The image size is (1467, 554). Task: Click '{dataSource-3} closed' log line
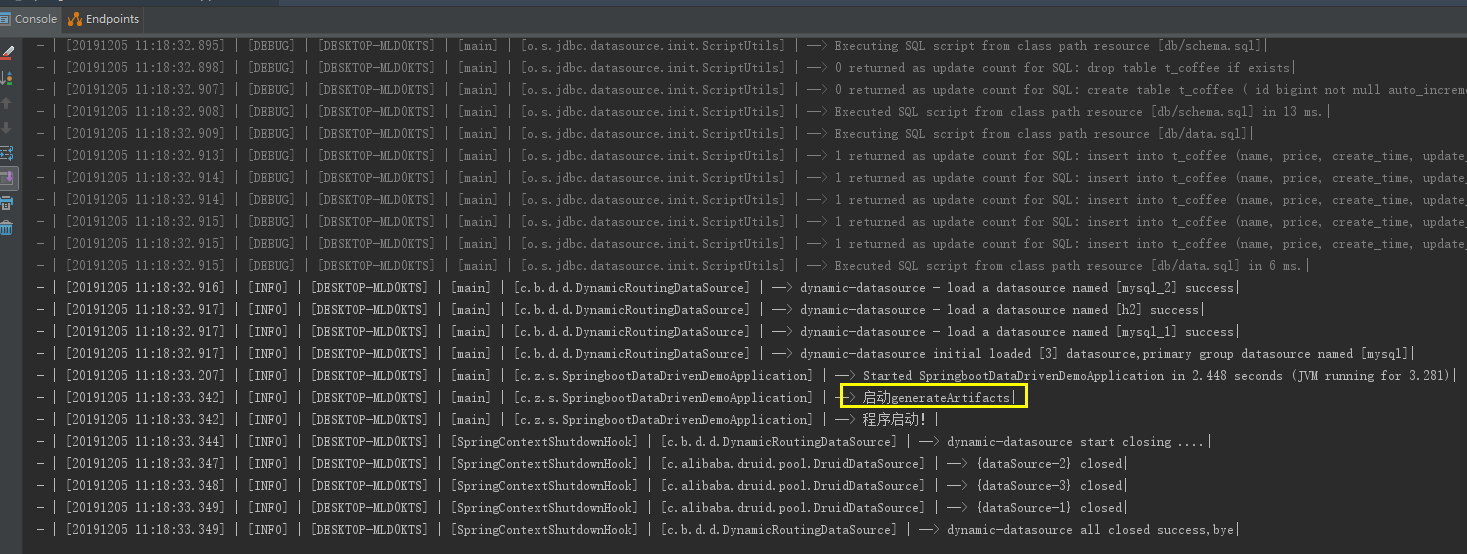click(581, 486)
